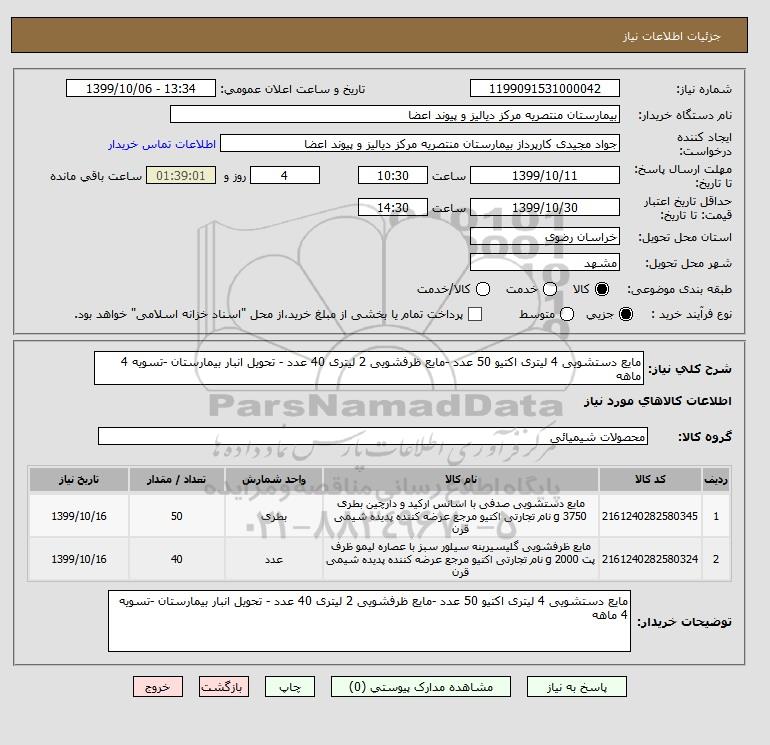Click the بازگشت back button
Screen dimensions: 770x745
click(224, 687)
